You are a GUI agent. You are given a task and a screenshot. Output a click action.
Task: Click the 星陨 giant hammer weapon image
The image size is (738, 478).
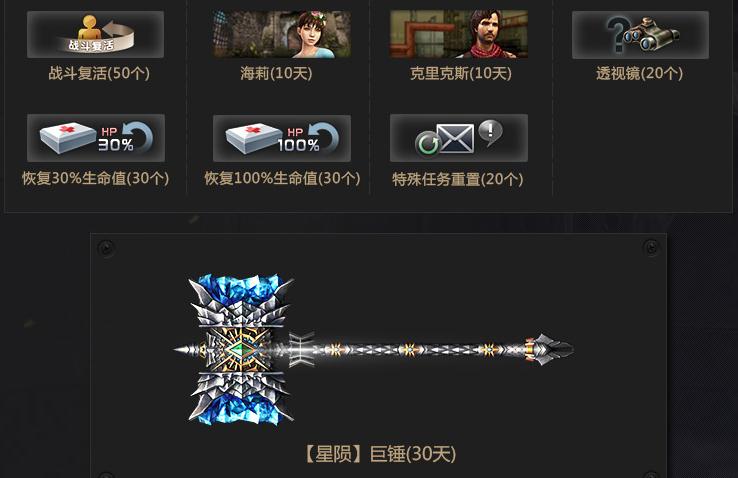click(374, 350)
